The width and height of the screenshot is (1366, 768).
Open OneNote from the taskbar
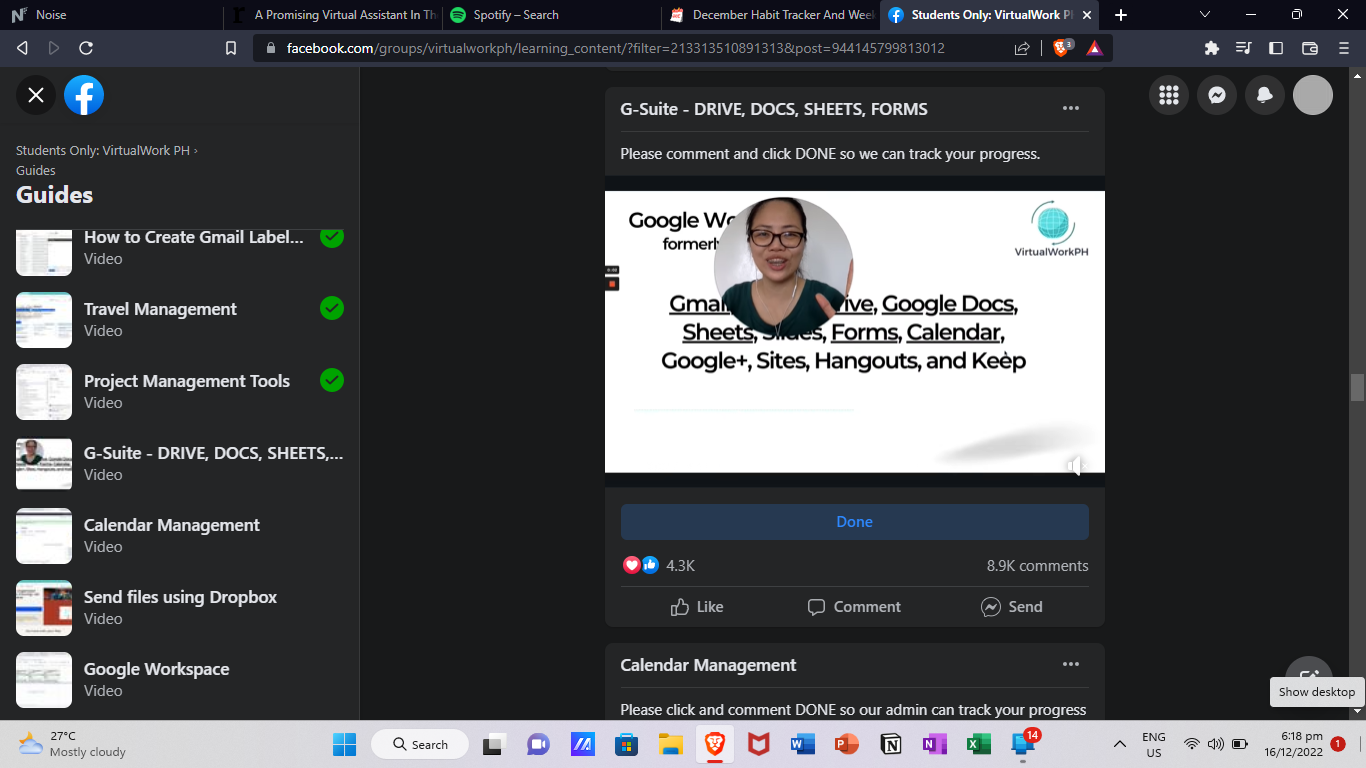click(934, 744)
